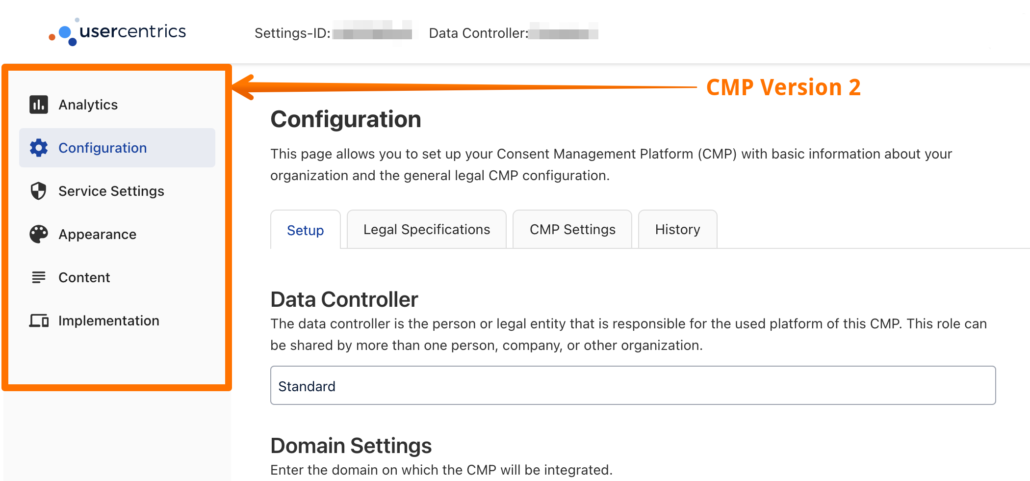Image resolution: width=1030 pixels, height=481 pixels.
Task: Click the Domain Settings heading
Action: point(351,446)
